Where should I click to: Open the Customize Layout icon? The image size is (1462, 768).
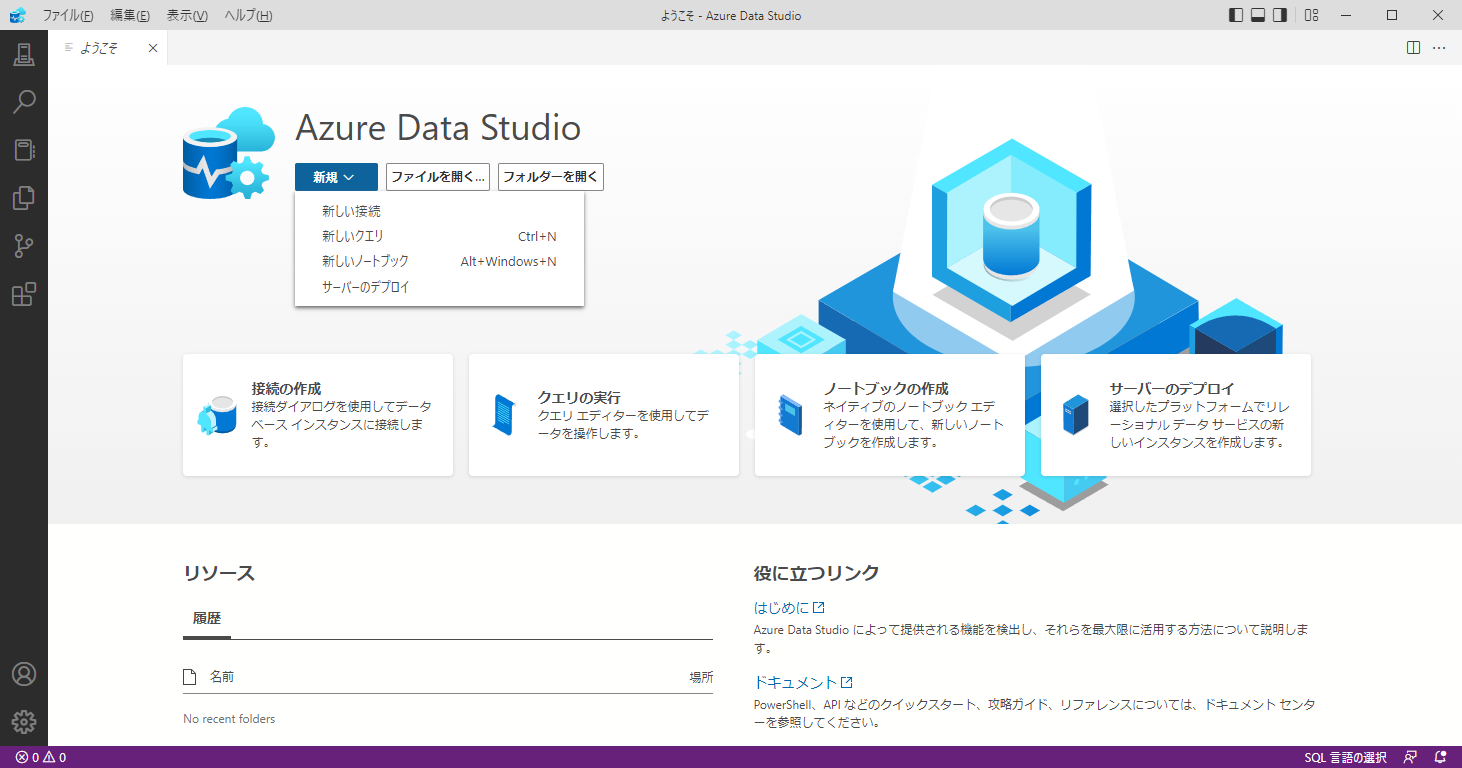(x=1312, y=15)
